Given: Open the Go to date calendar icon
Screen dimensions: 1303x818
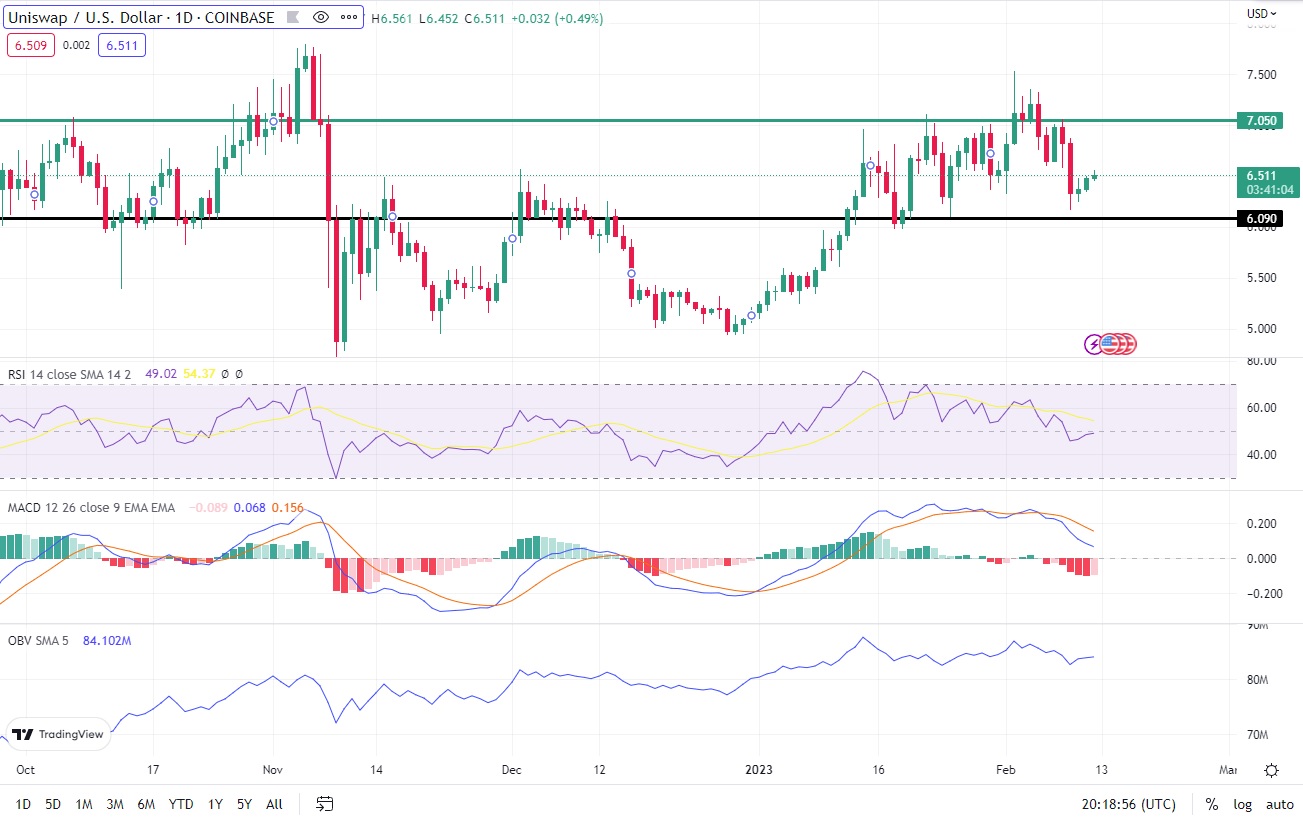Looking at the screenshot, I should pos(324,803).
